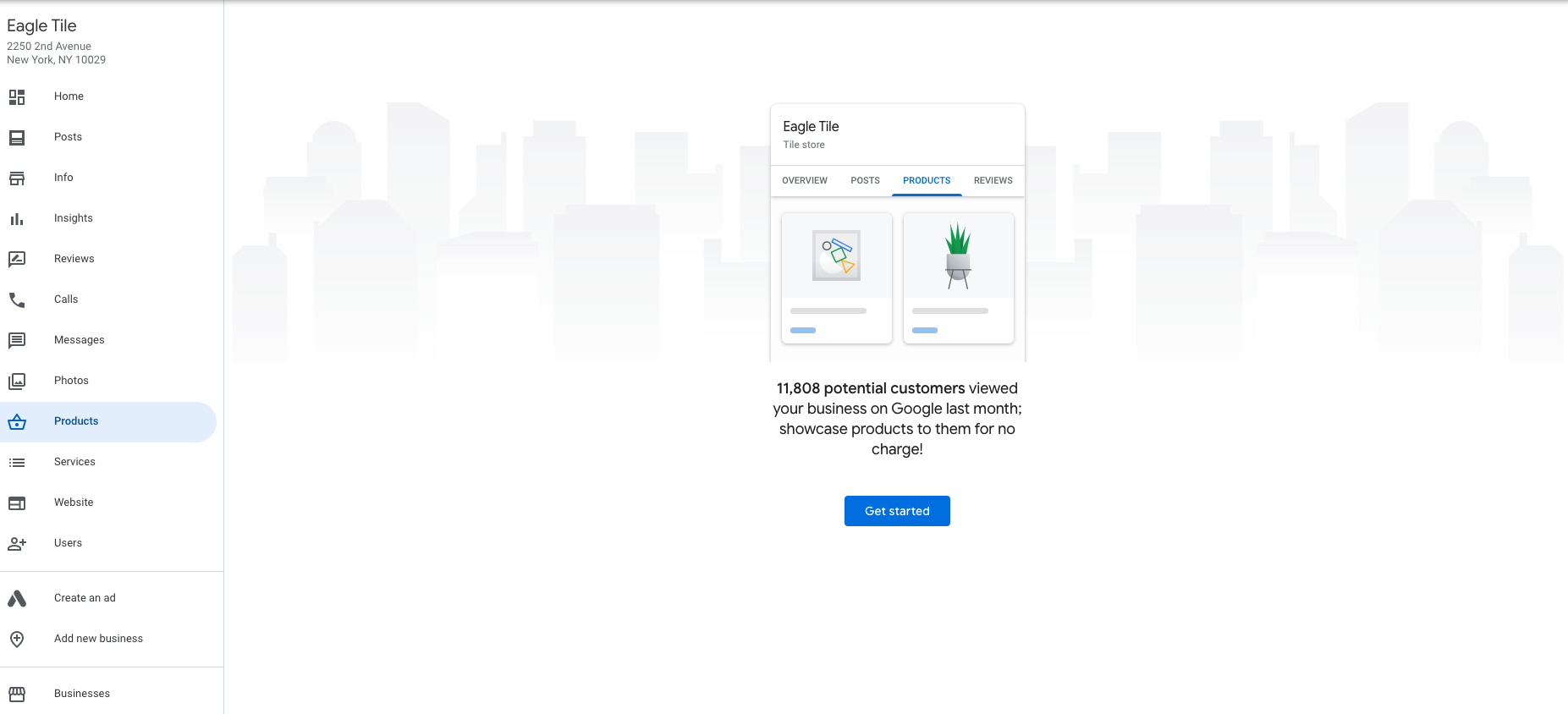Click the potted plant product thumbnail
Image resolution: width=1568 pixels, height=714 pixels.
click(x=959, y=255)
